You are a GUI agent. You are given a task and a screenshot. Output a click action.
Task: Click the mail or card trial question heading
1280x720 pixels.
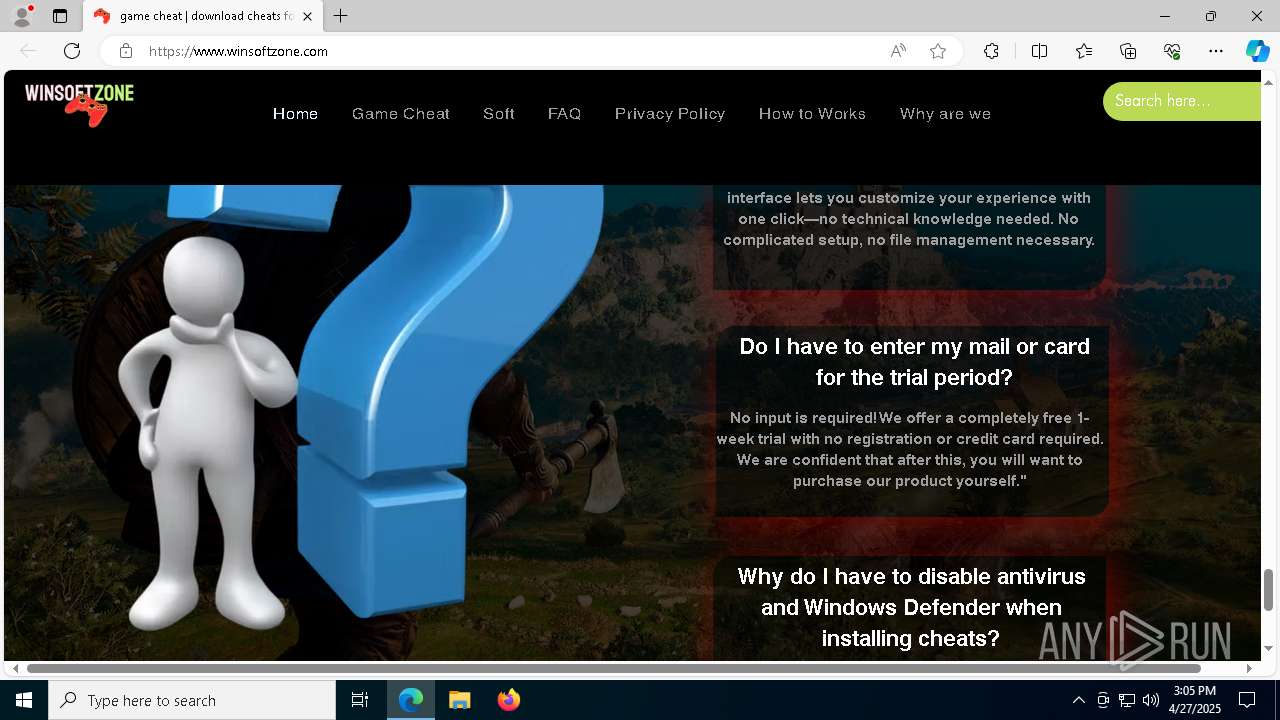914,362
